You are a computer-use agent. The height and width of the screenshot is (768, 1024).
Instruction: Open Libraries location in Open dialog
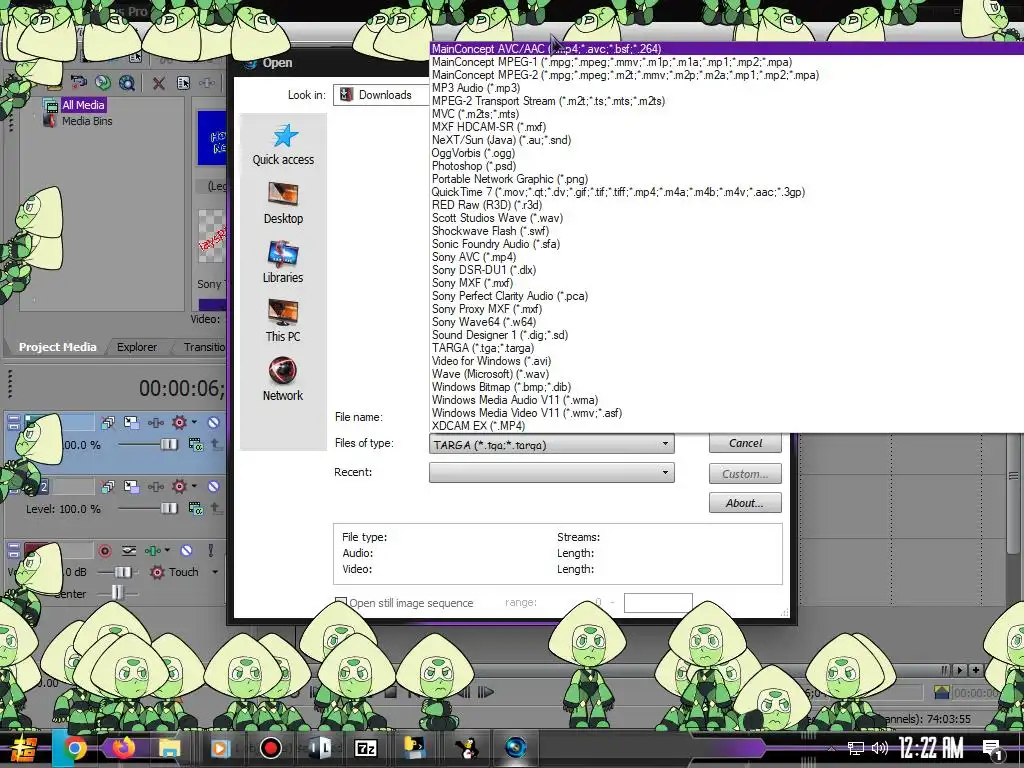coord(283,263)
